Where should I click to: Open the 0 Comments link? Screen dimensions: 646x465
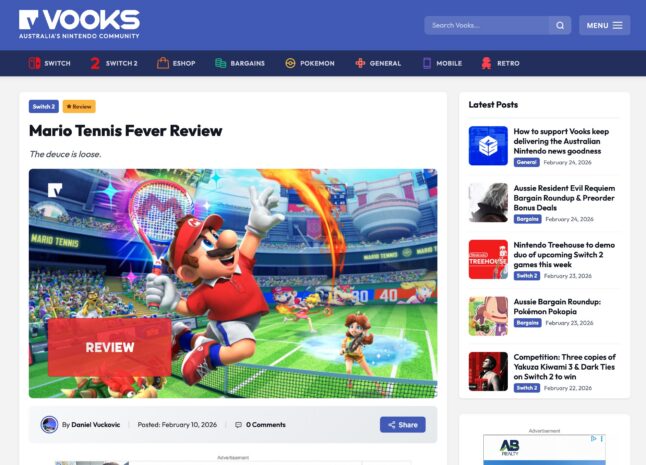pos(265,425)
